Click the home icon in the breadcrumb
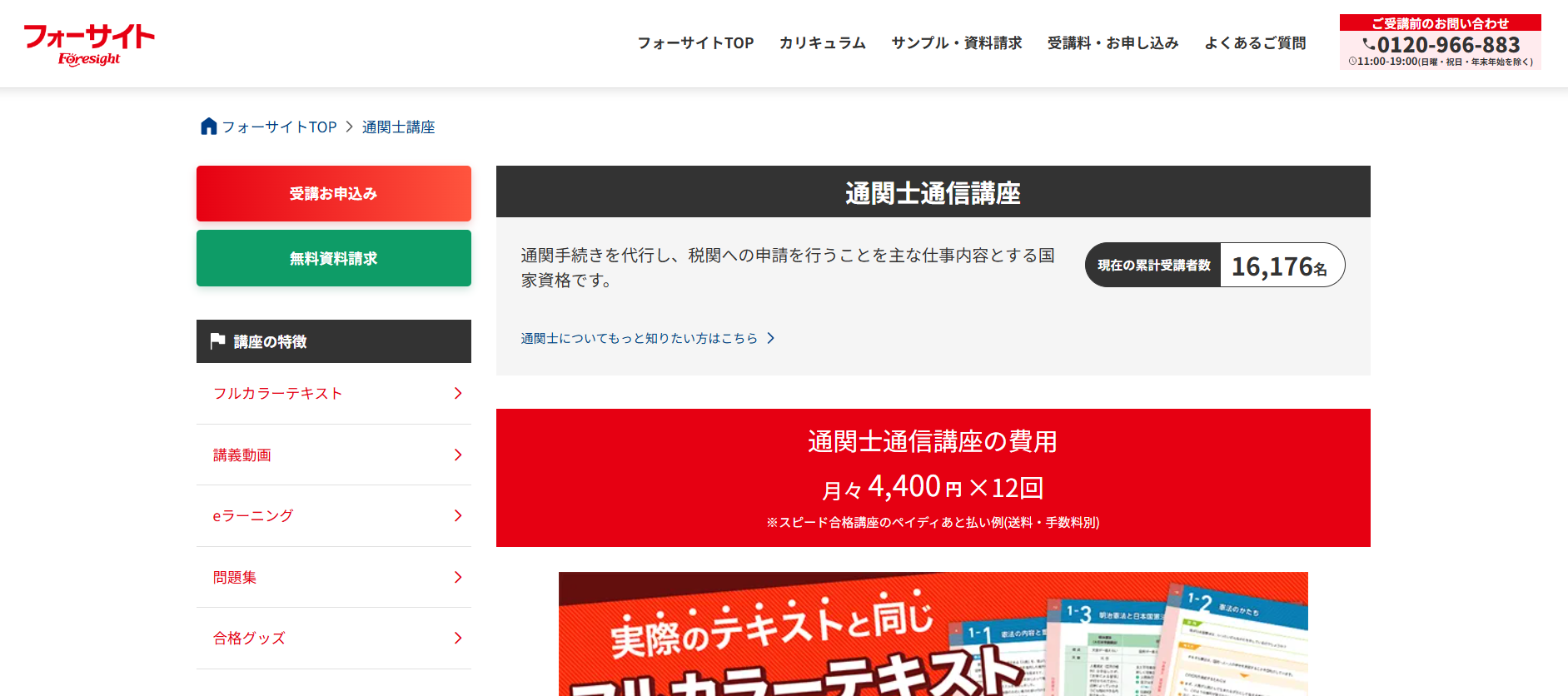Image resolution: width=1568 pixels, height=696 pixels. tap(208, 127)
